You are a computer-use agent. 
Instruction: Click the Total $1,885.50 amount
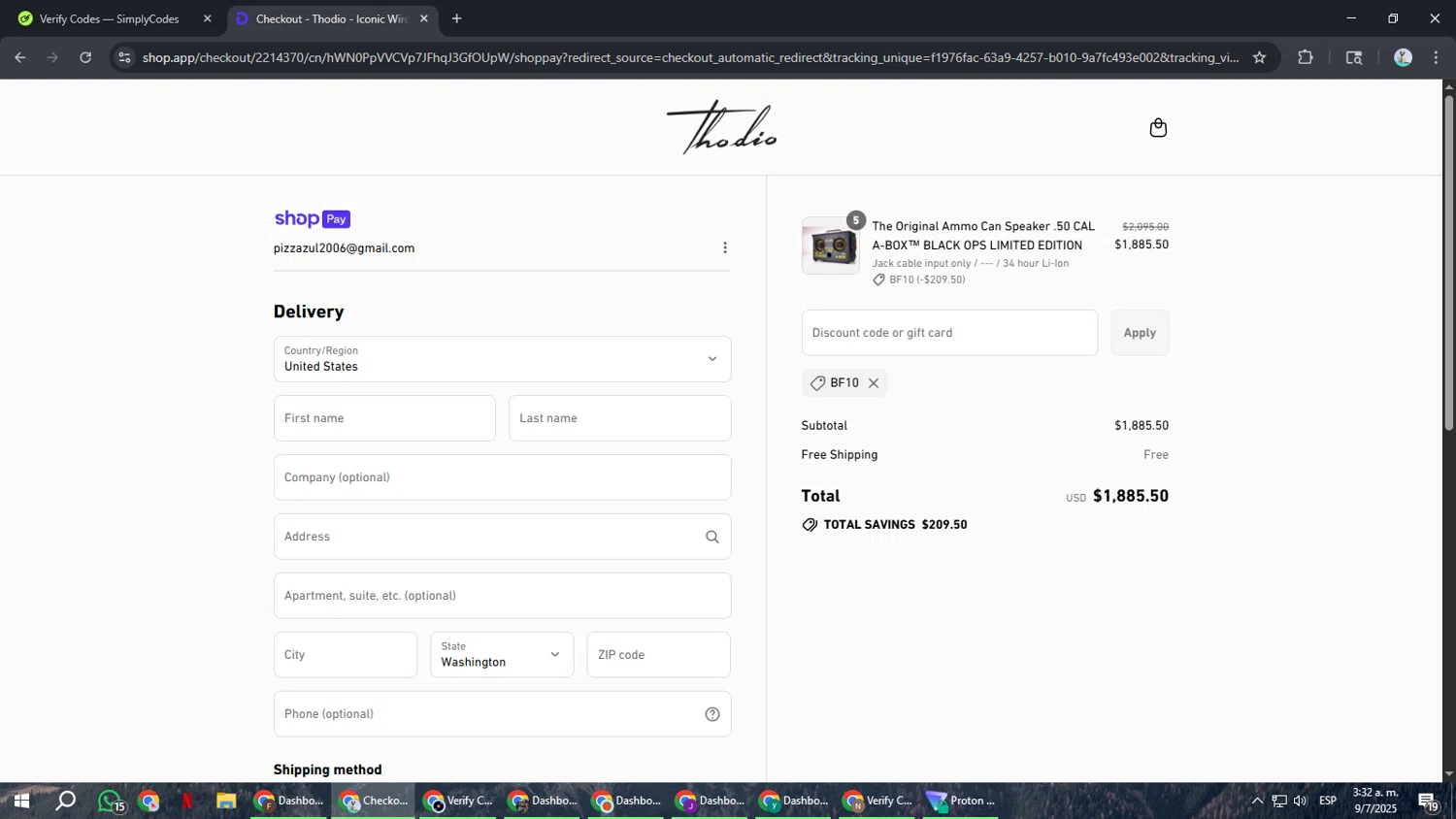(1131, 496)
